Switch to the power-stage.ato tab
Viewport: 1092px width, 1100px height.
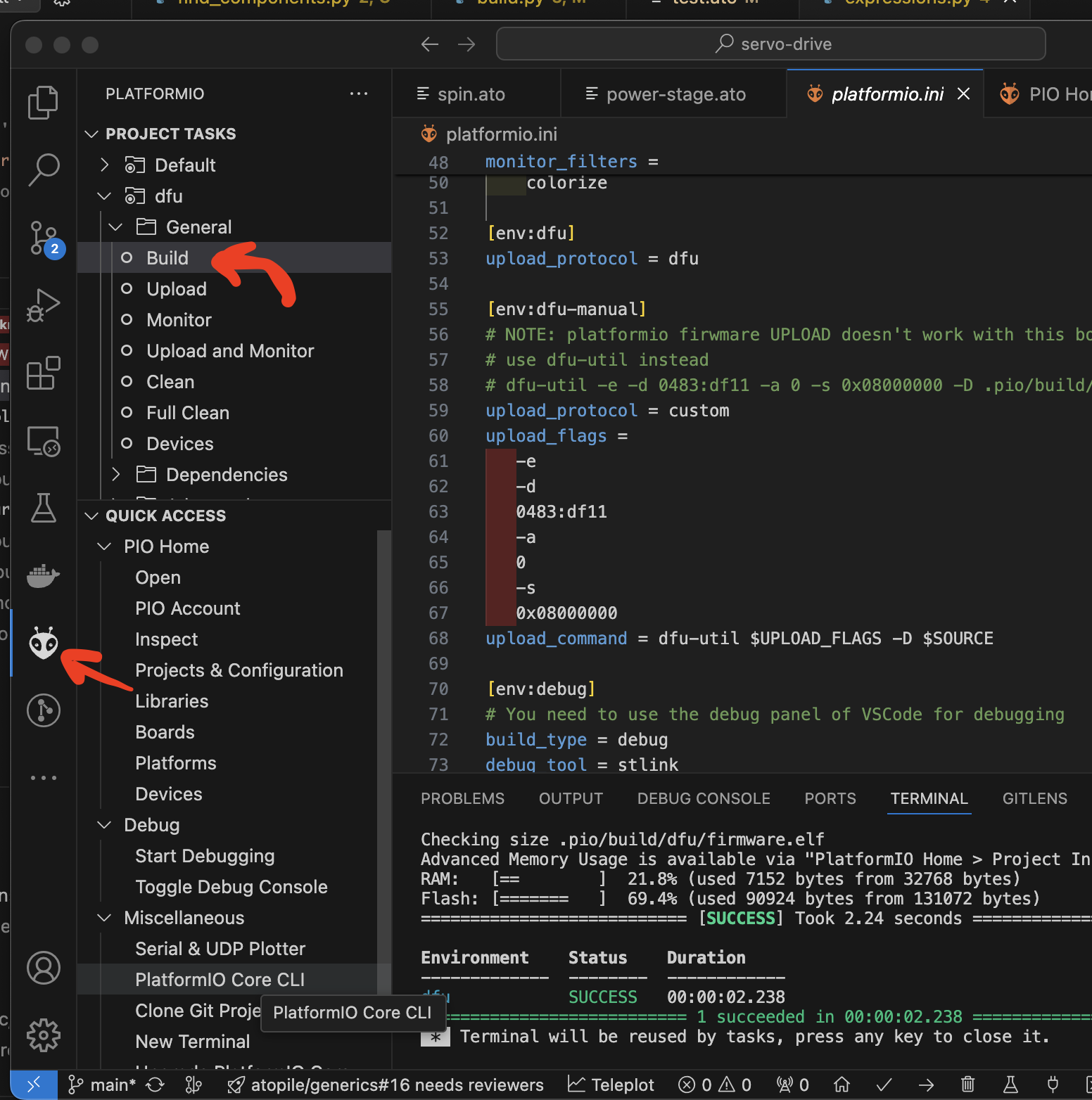coord(673,94)
